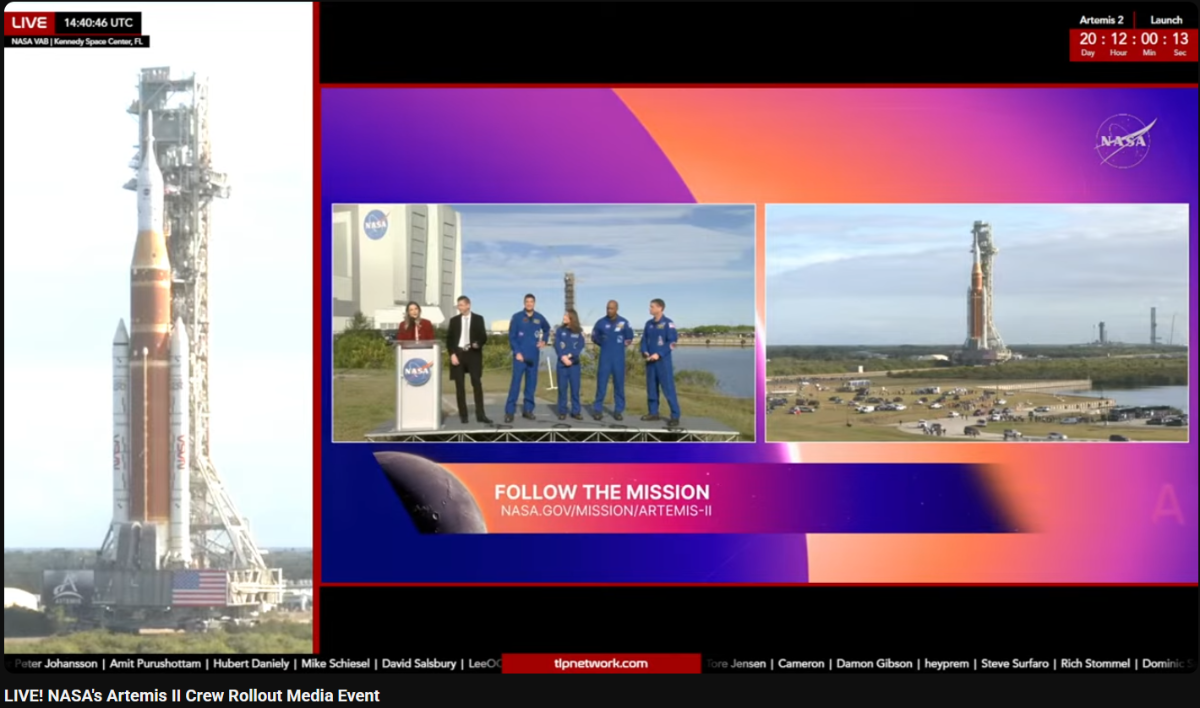Click the tlpnetwork.com red banner
Image resolution: width=1200 pixels, height=708 pixels.
coord(601,663)
